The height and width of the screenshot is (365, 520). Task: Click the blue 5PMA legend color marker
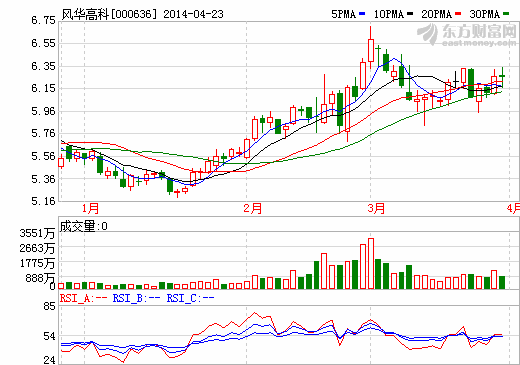tap(362, 14)
